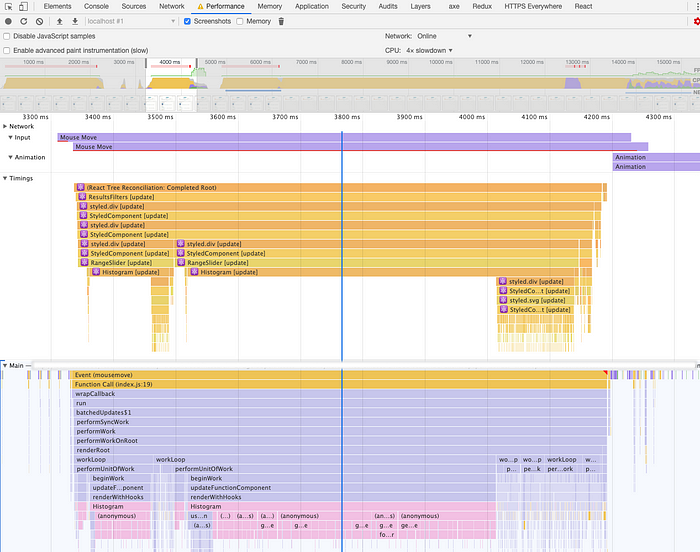Open the Application tab
This screenshot has width=700, height=552.
pyautogui.click(x=312, y=7)
